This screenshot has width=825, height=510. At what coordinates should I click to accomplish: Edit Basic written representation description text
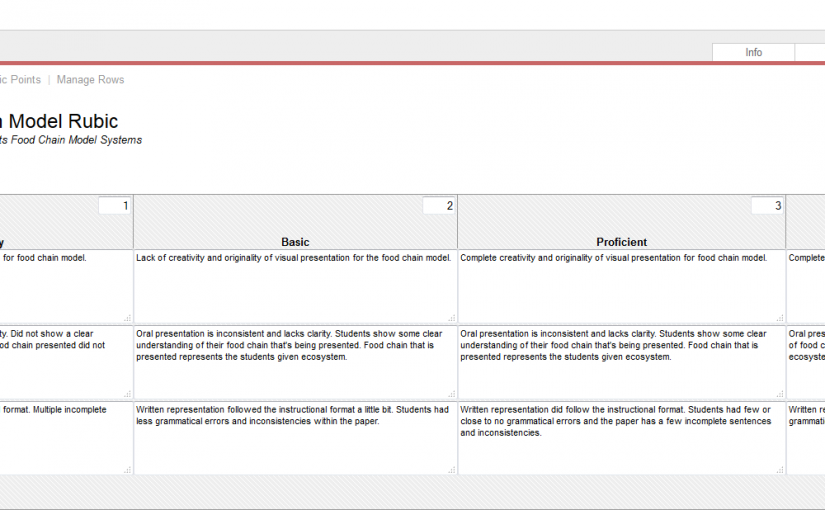295,437
